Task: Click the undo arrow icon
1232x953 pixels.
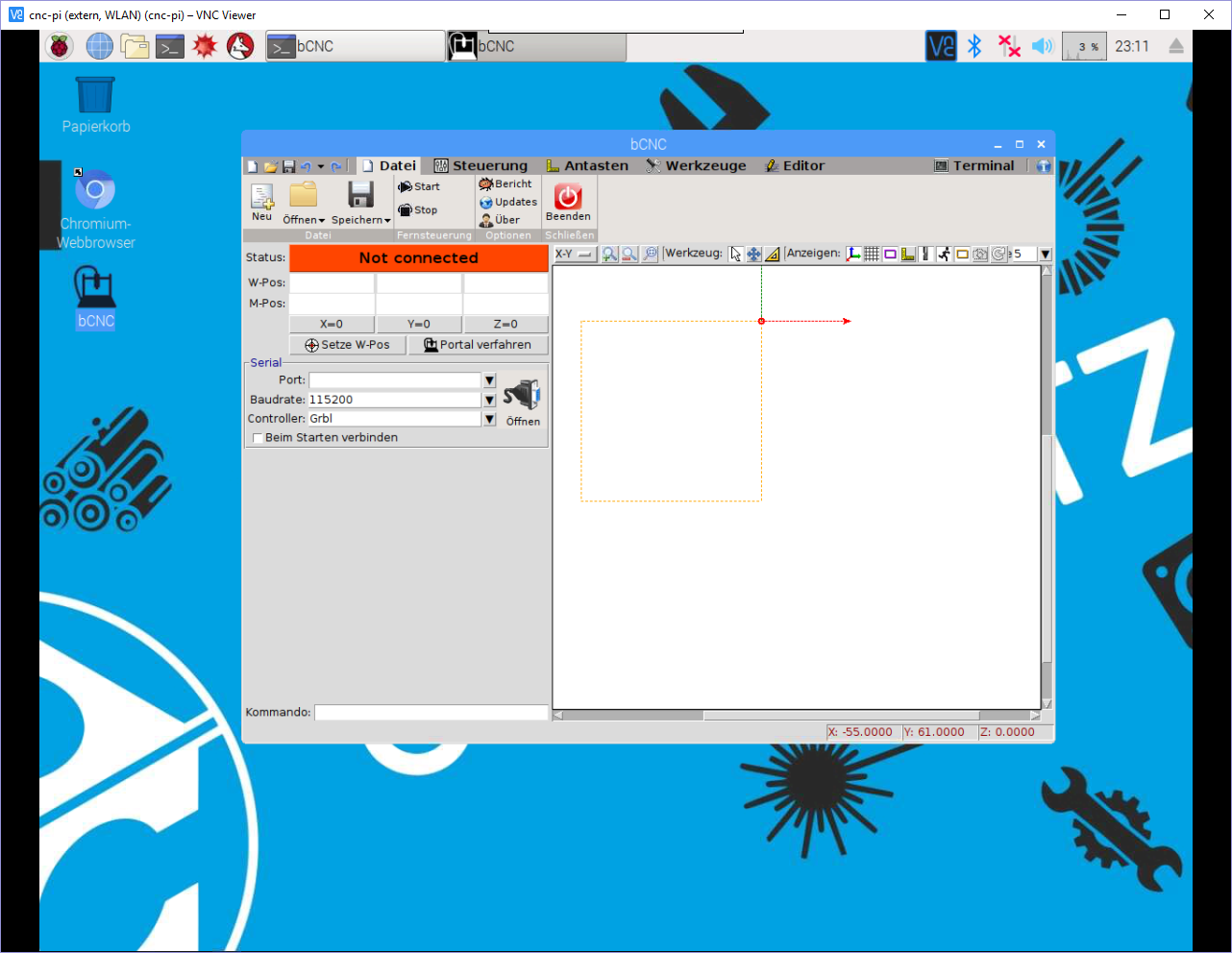Action: click(x=306, y=166)
